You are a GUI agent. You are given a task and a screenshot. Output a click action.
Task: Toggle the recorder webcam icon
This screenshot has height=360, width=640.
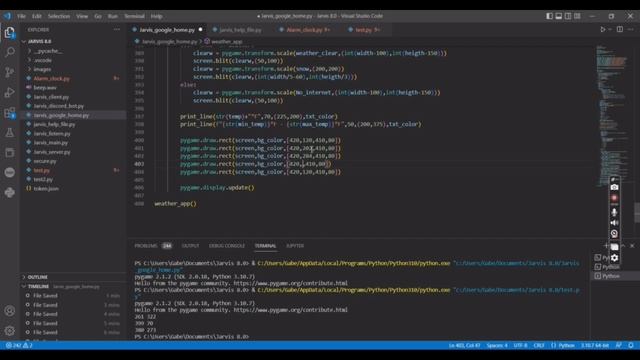click(614, 234)
